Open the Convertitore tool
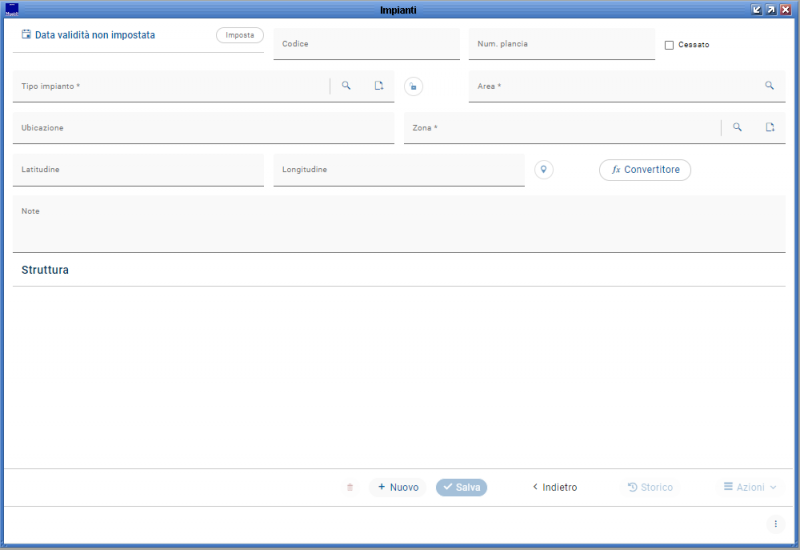This screenshot has width=800, height=550. coord(645,170)
